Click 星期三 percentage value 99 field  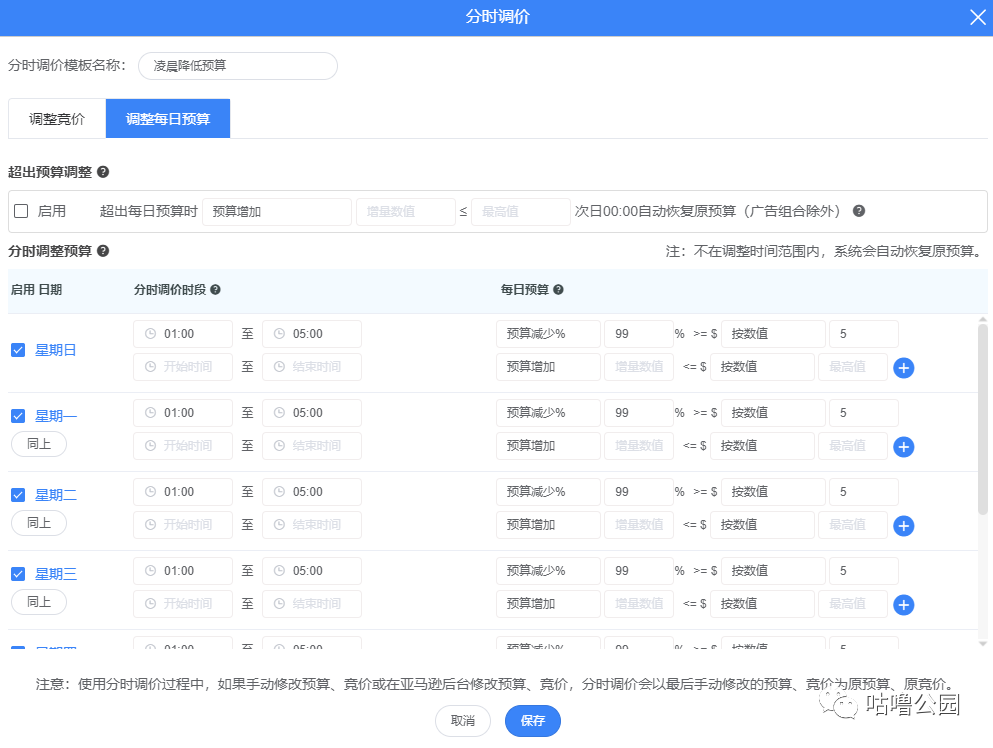point(639,571)
